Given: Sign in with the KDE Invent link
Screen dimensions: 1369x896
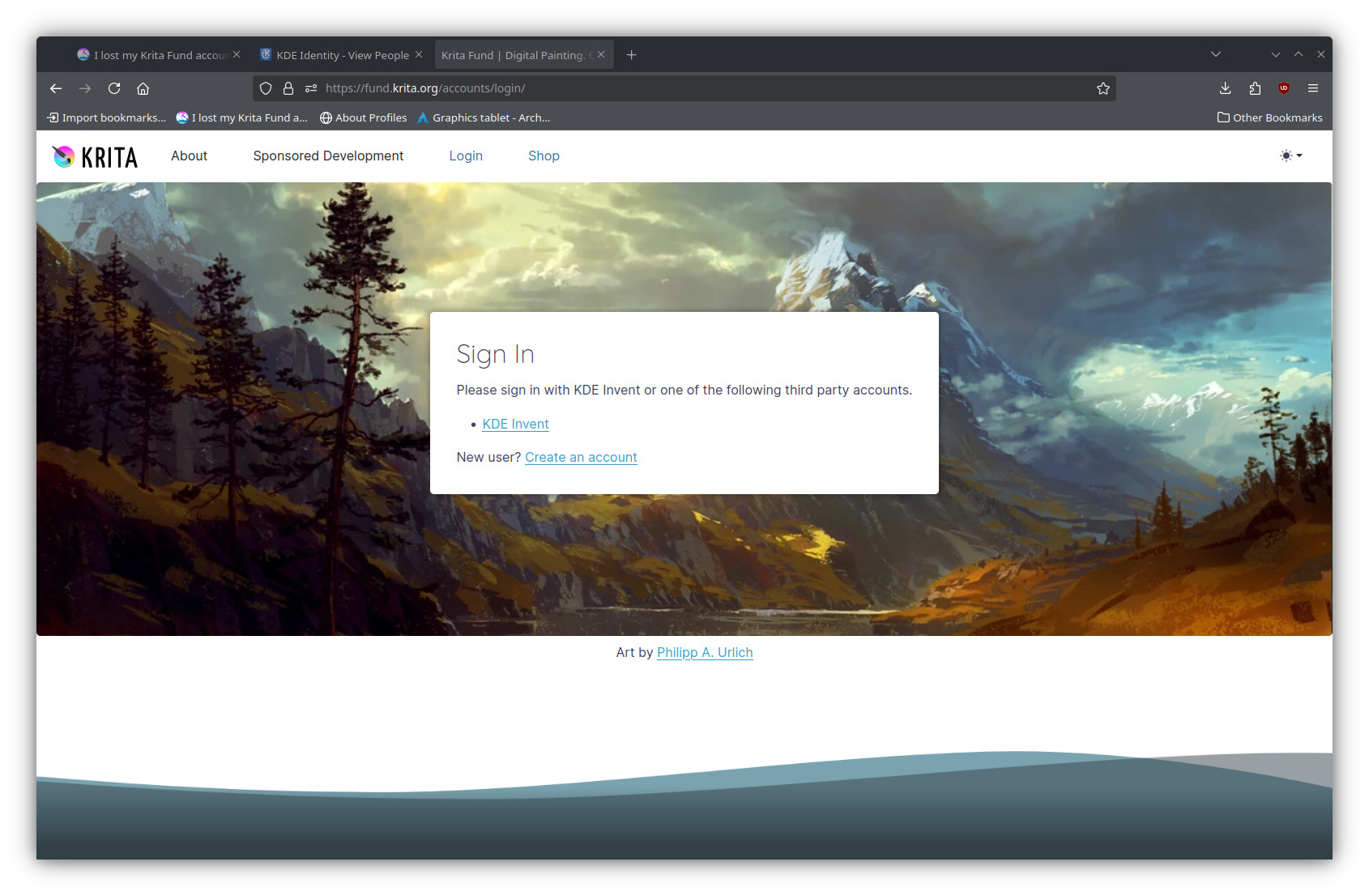Looking at the screenshot, I should click(x=515, y=424).
